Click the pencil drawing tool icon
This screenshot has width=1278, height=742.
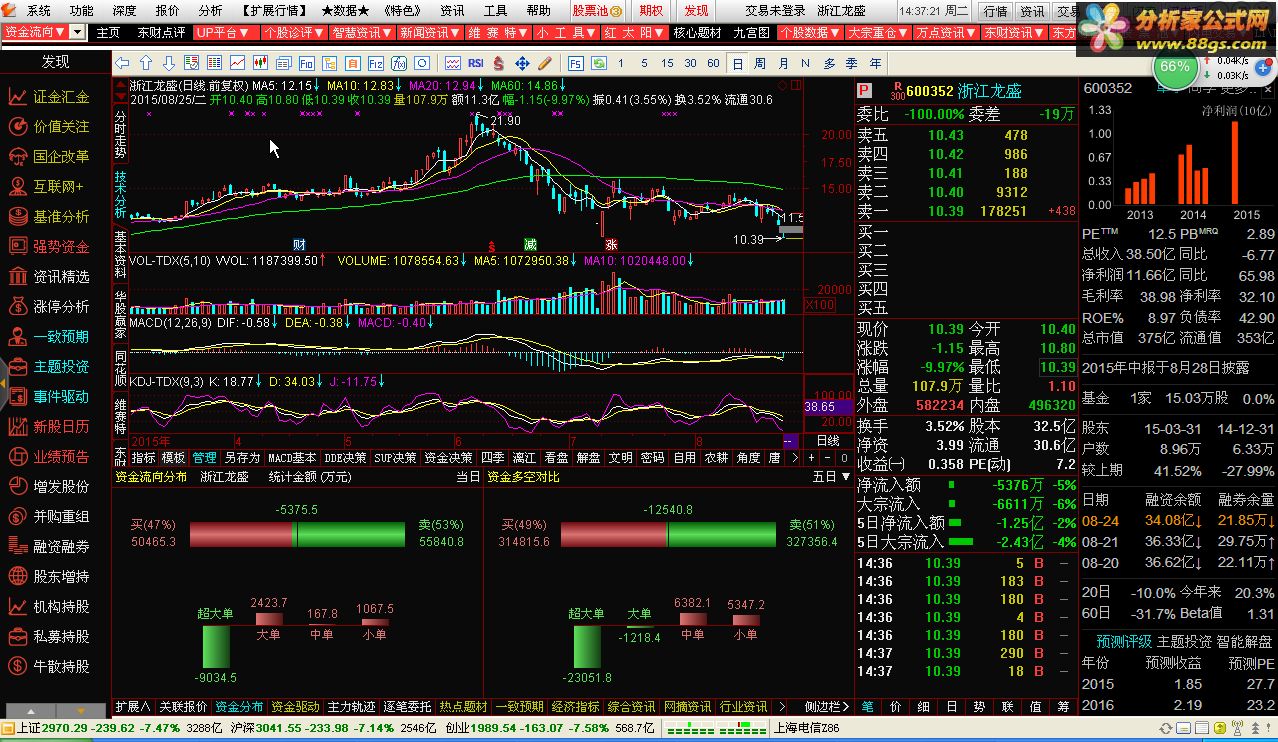[x=545, y=63]
